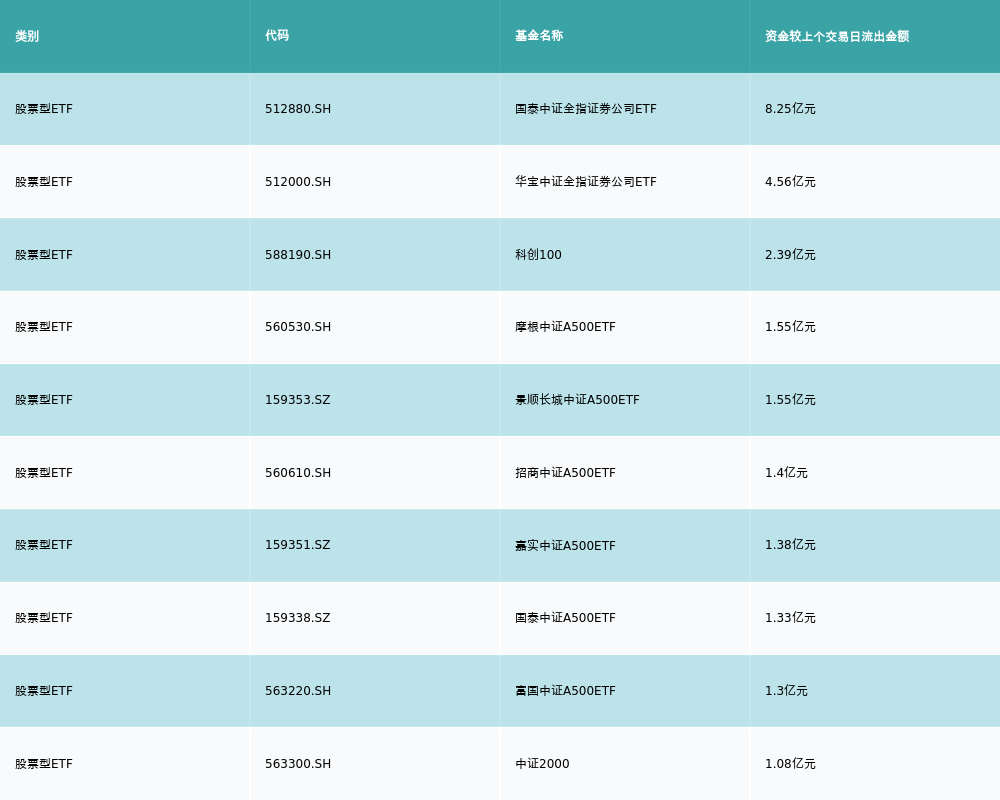Screen dimensions: 1000x800
Task: Click the 类别 column header
Action: coord(27,36)
